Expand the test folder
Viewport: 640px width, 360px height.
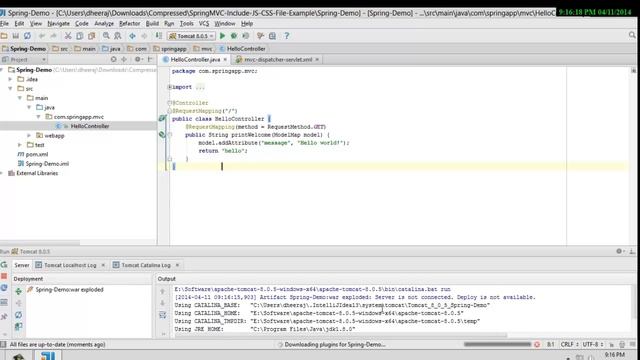(20, 145)
